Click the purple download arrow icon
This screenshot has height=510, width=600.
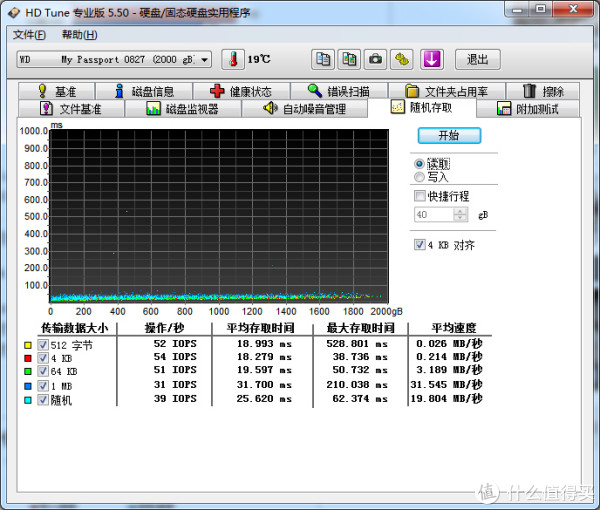432,60
